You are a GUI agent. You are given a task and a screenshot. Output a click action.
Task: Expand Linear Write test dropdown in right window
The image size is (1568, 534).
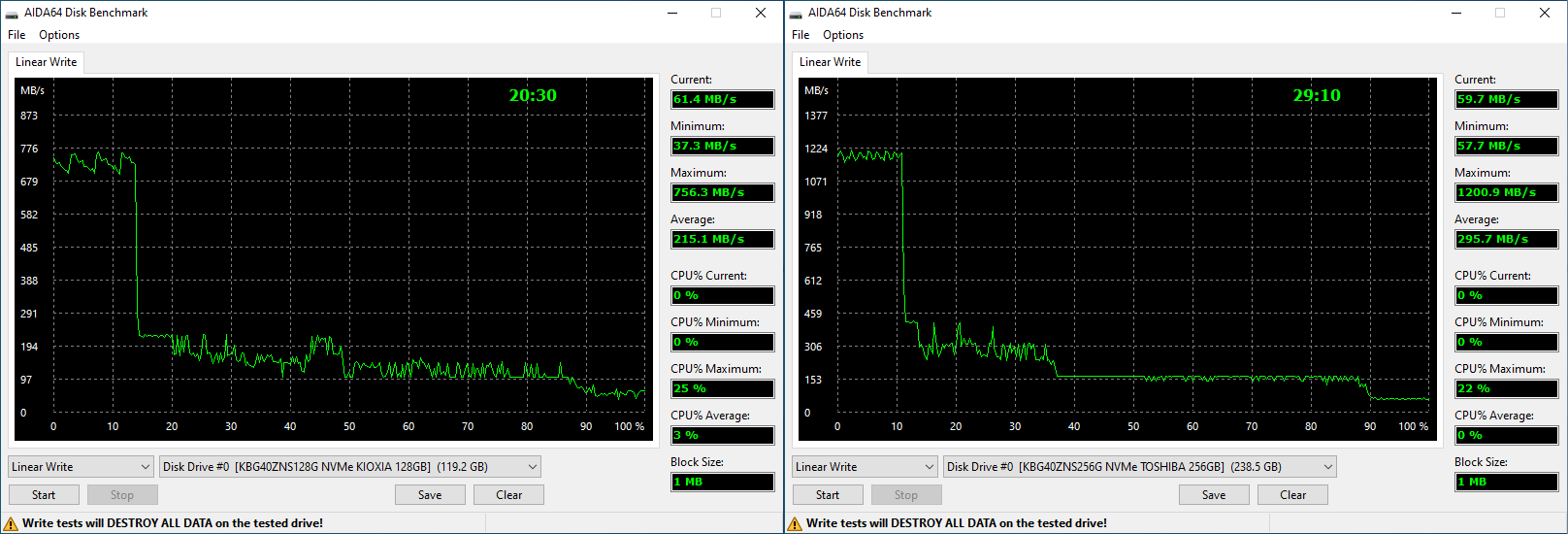click(x=865, y=467)
